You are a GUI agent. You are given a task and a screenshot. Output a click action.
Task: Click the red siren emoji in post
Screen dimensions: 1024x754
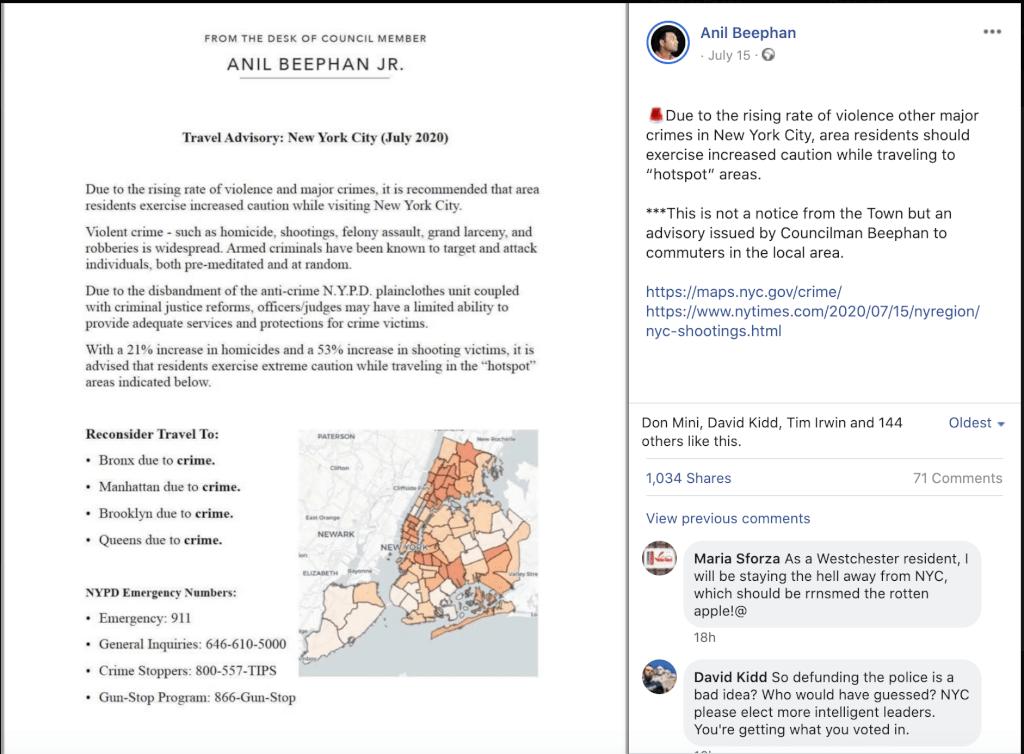656,116
